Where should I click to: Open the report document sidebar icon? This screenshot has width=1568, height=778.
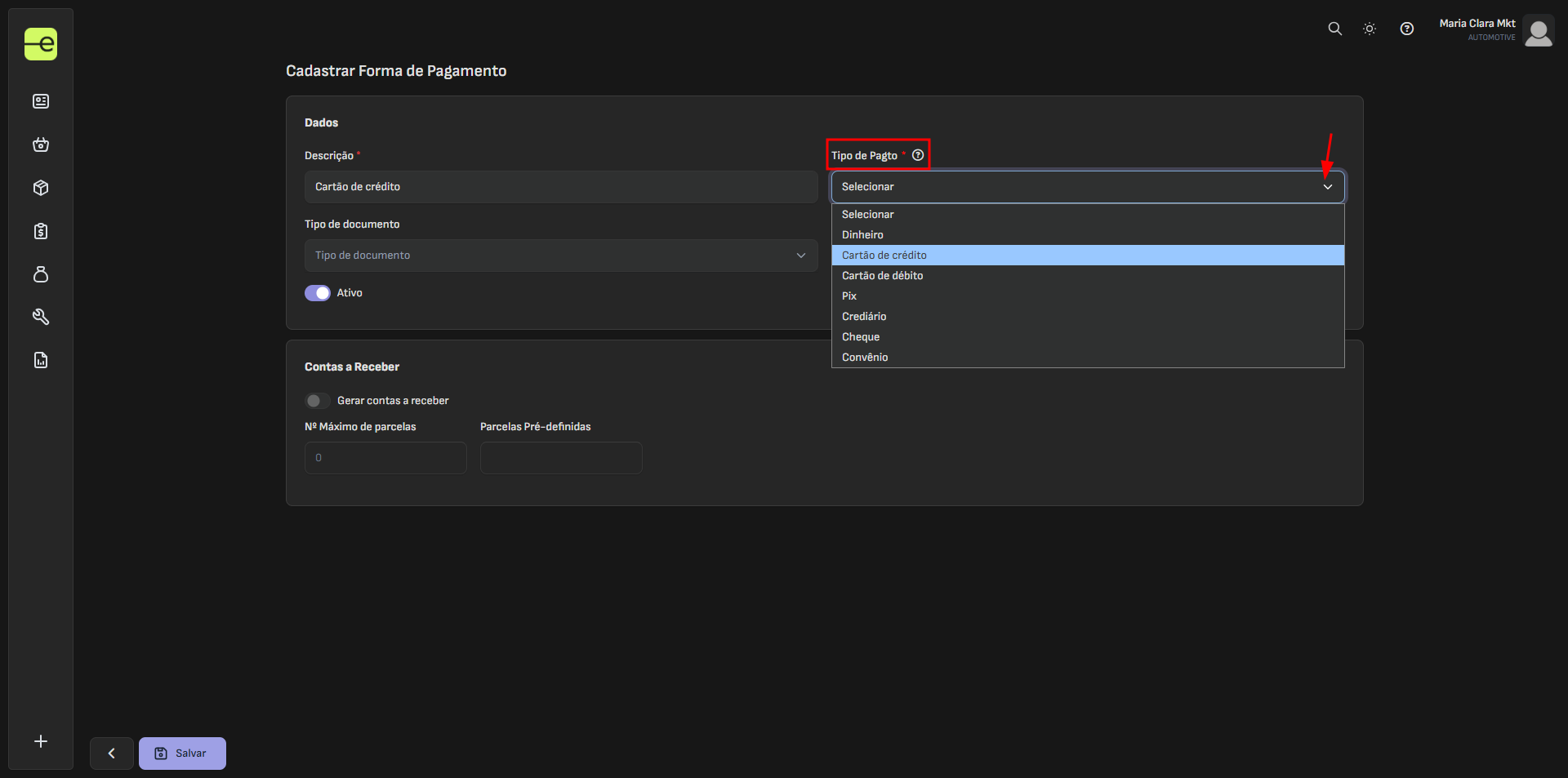[41, 360]
